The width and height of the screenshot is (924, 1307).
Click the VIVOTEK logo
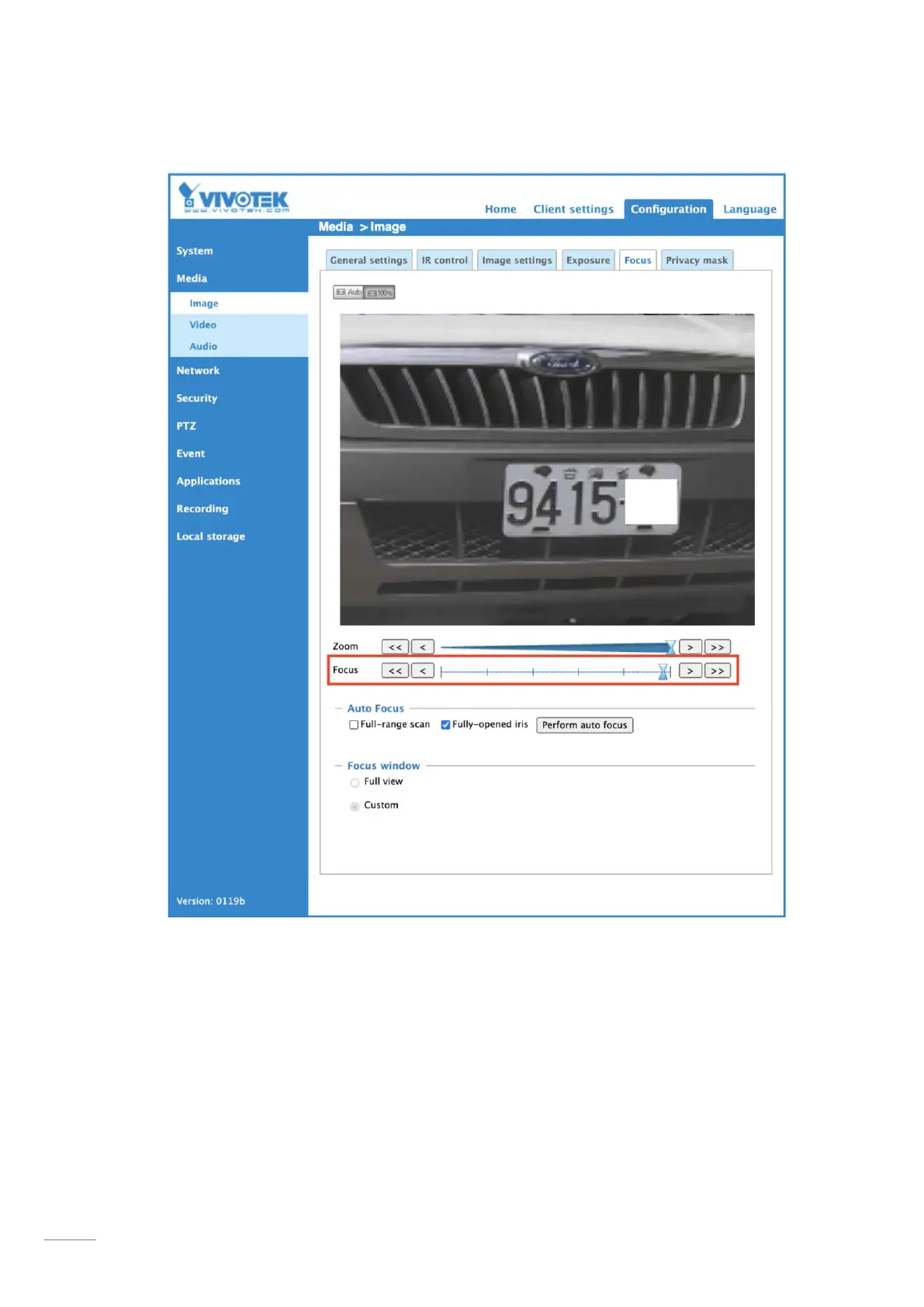point(234,197)
